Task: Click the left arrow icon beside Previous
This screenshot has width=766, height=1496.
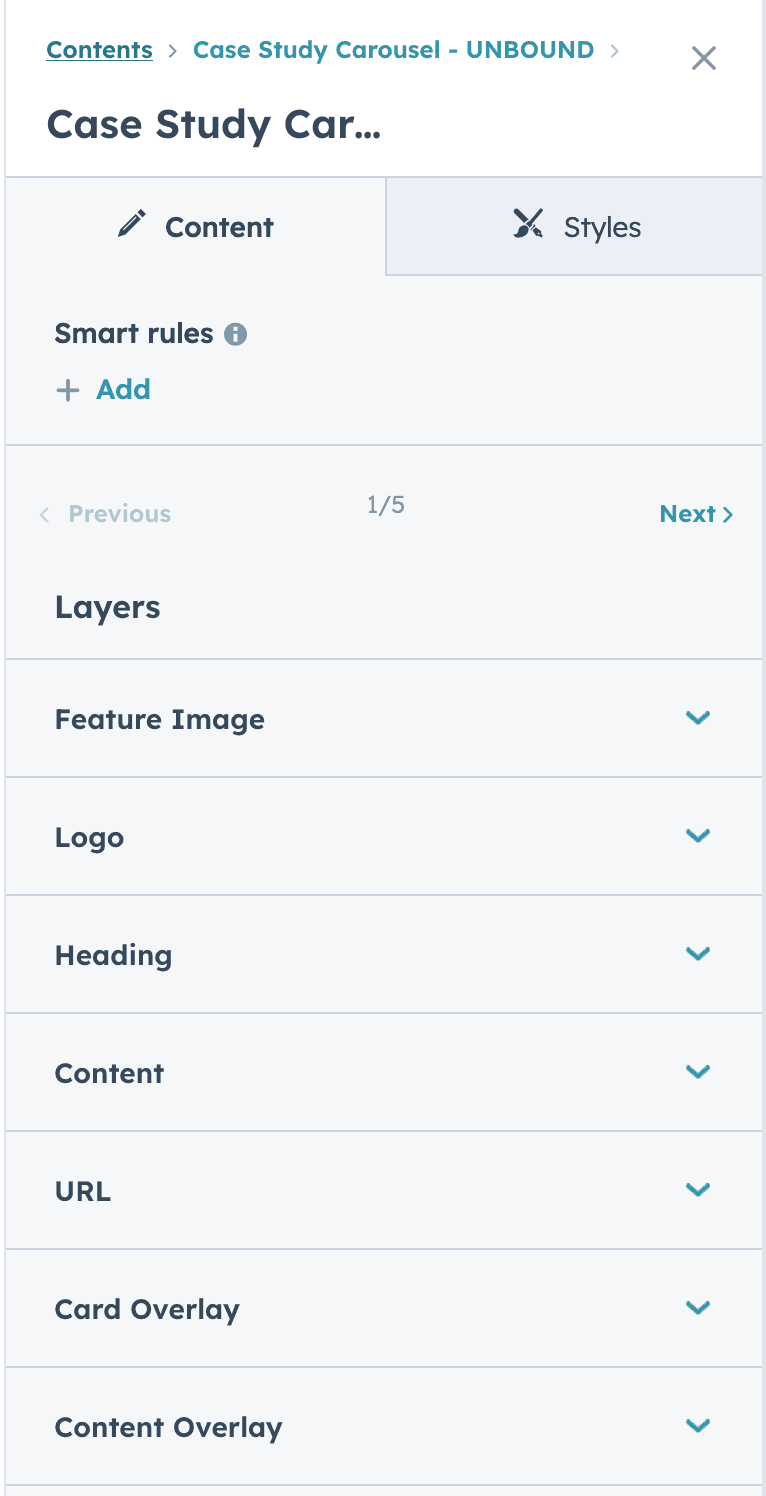Action: tap(44, 514)
